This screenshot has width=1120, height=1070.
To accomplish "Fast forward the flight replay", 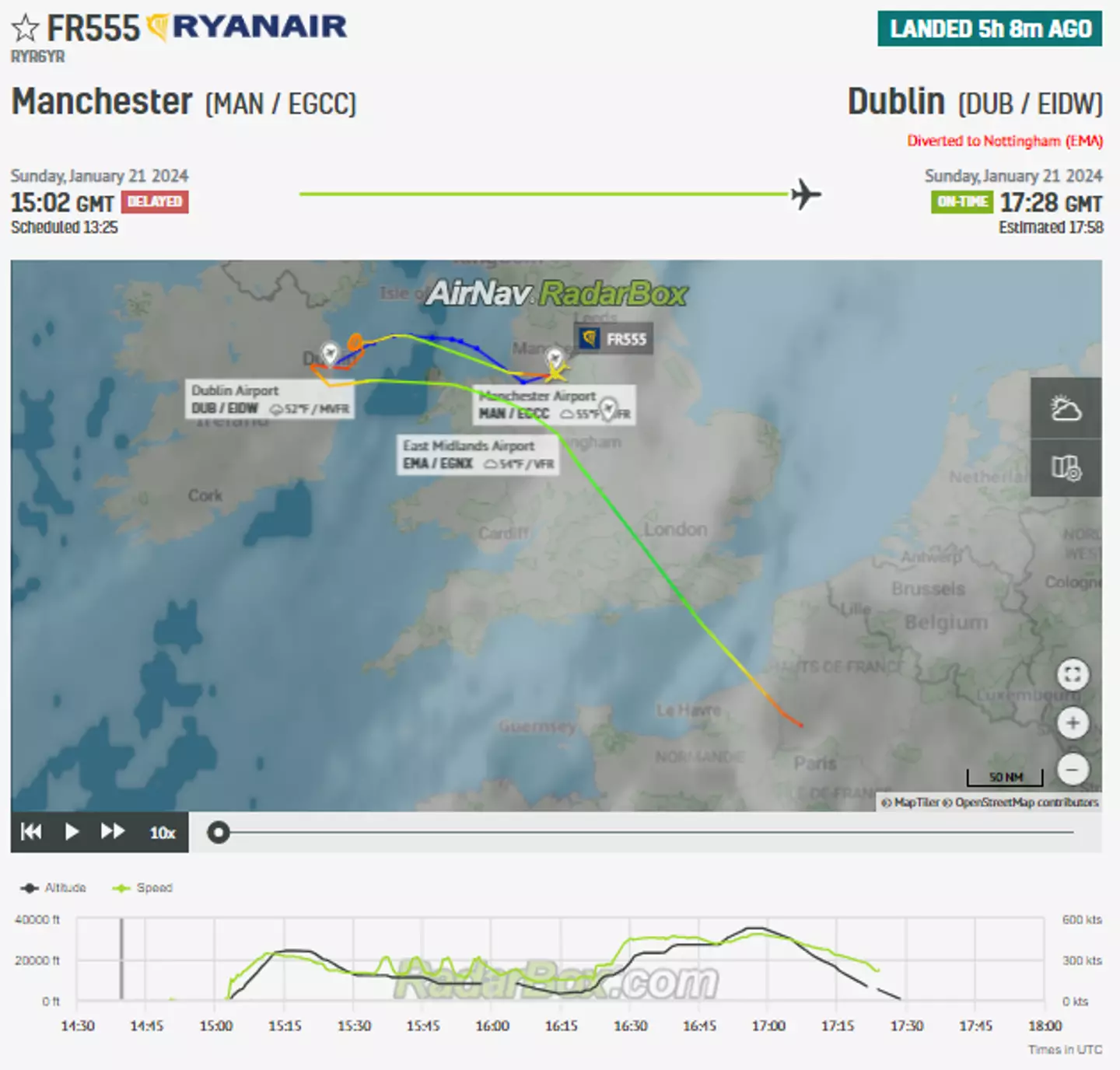I will tap(113, 832).
